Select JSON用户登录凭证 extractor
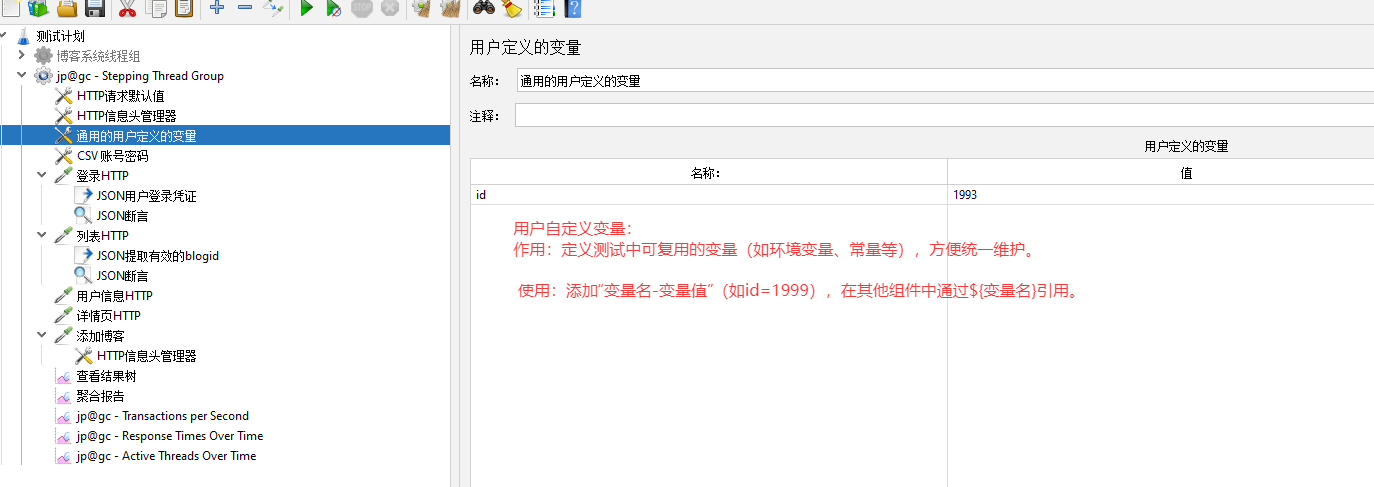1374x487 pixels. tap(146, 196)
